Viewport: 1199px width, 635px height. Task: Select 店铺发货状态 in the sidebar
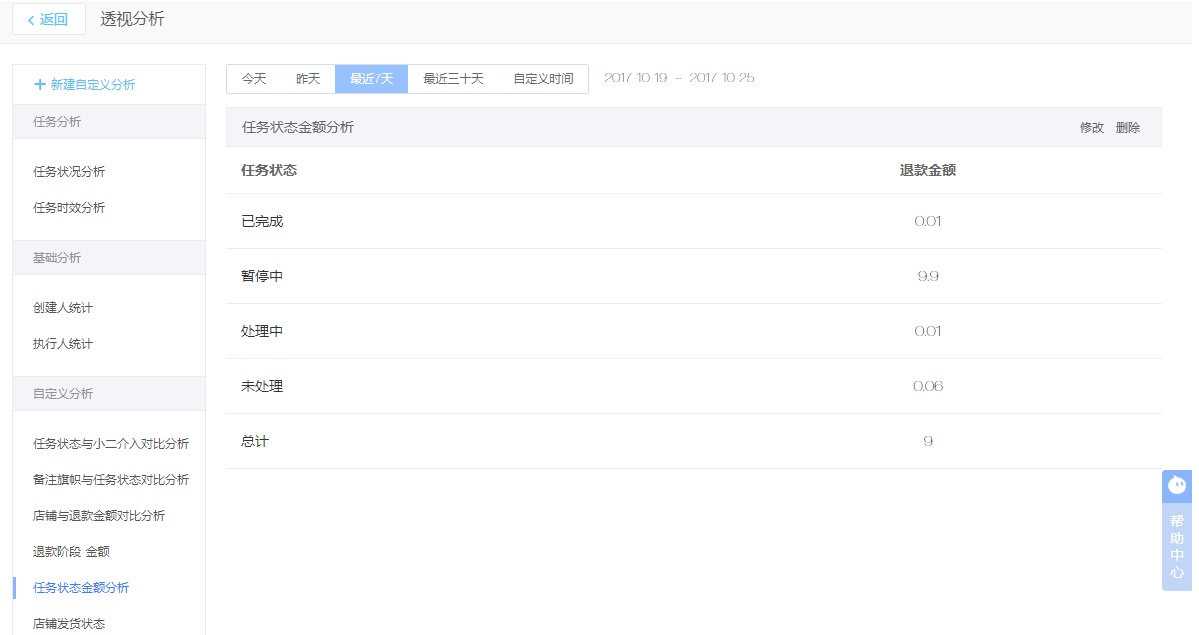69,623
